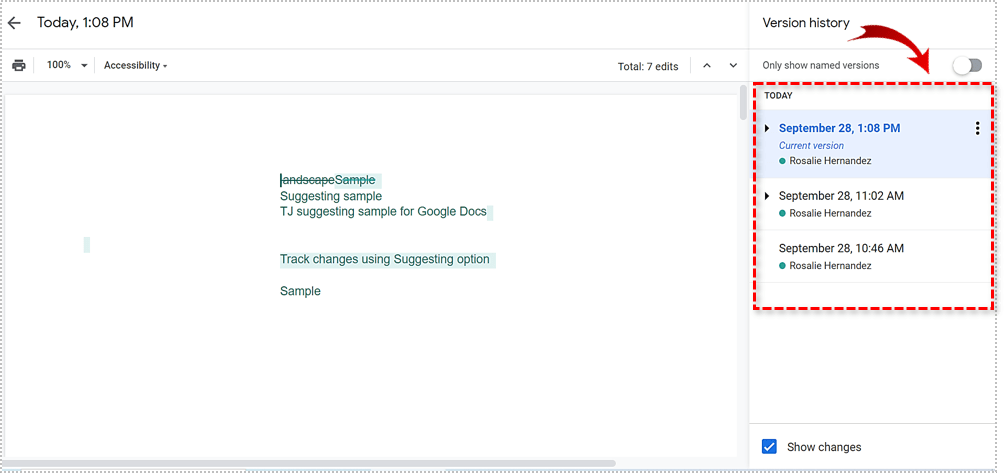
Task: Click the Track changes using Suggesting option line
Action: pos(385,259)
